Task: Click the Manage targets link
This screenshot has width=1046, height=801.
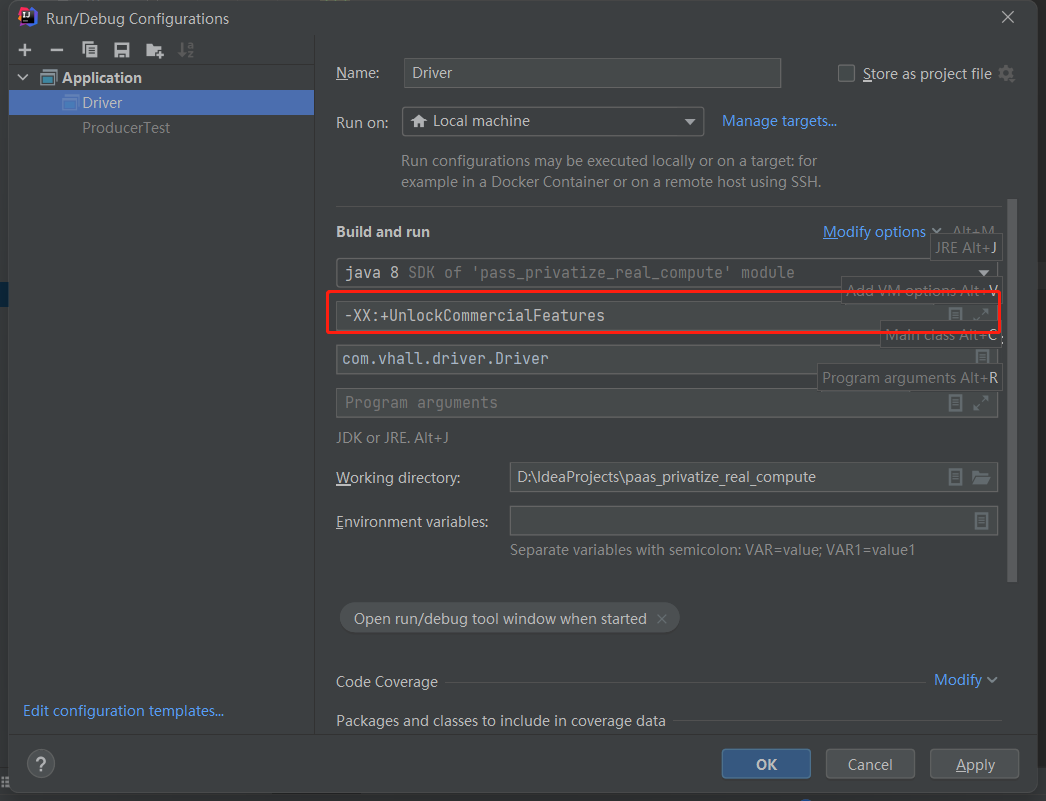Action: pyautogui.click(x=779, y=121)
